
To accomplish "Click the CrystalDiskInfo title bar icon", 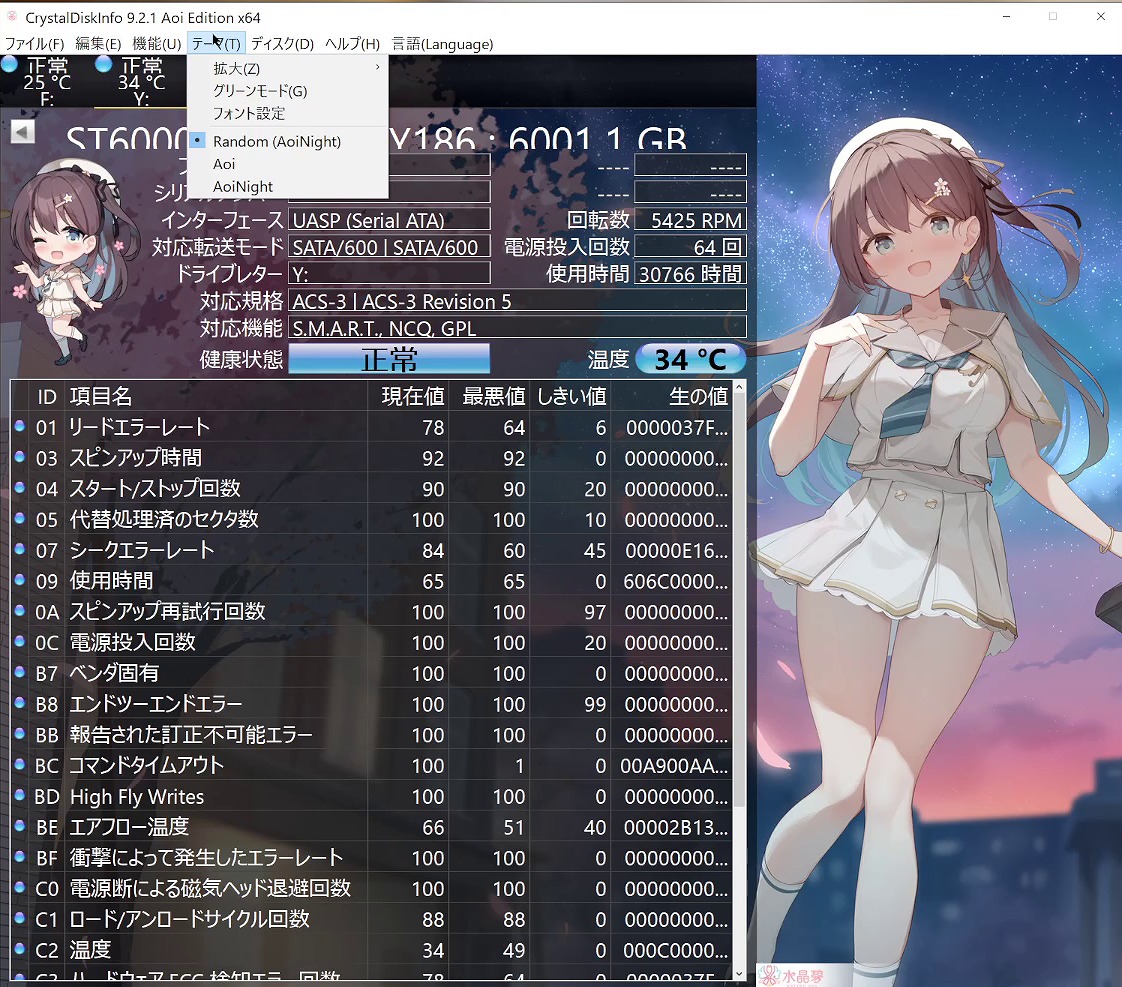I will click(x=11, y=16).
